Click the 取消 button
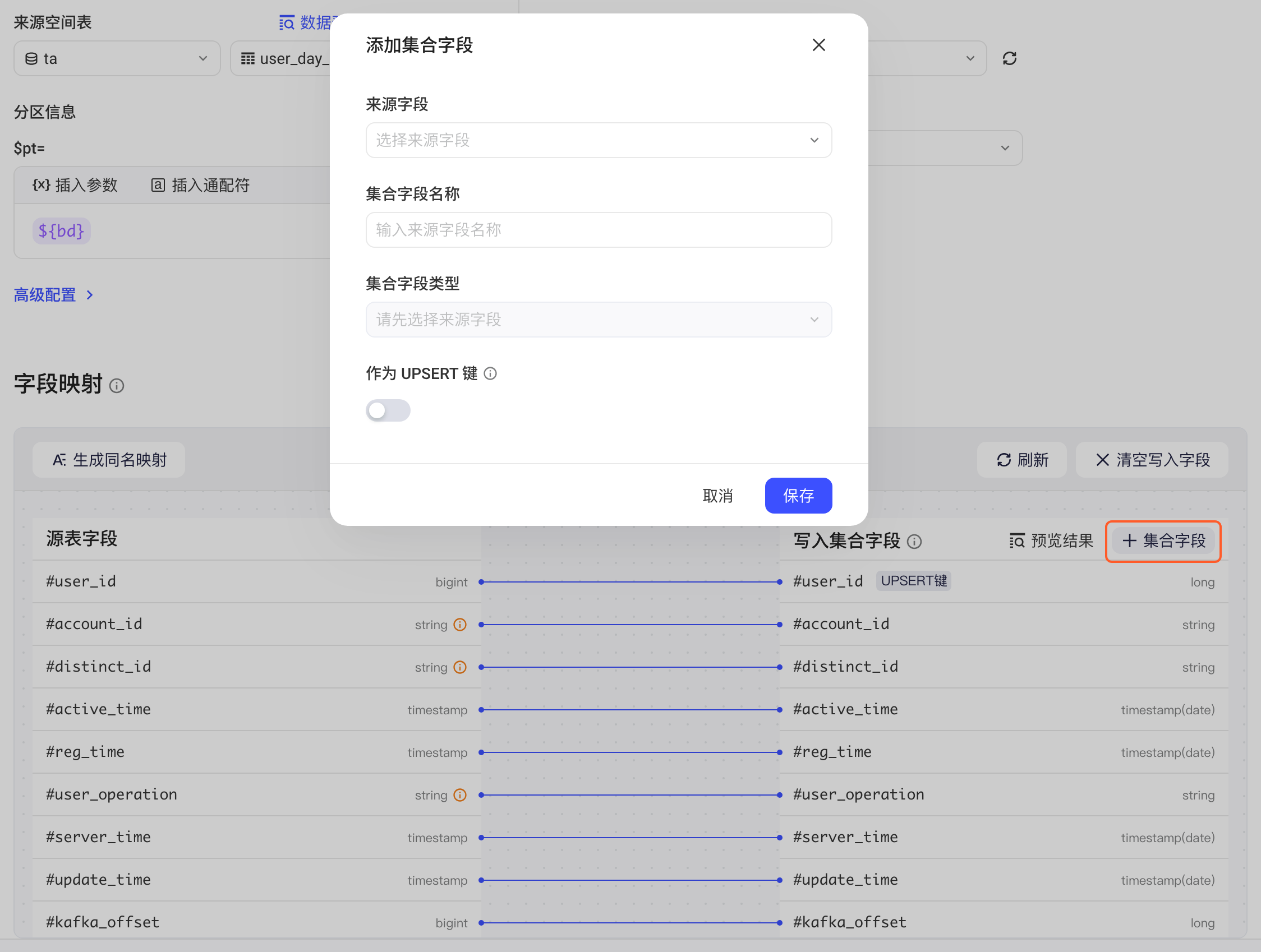 pyautogui.click(x=717, y=496)
